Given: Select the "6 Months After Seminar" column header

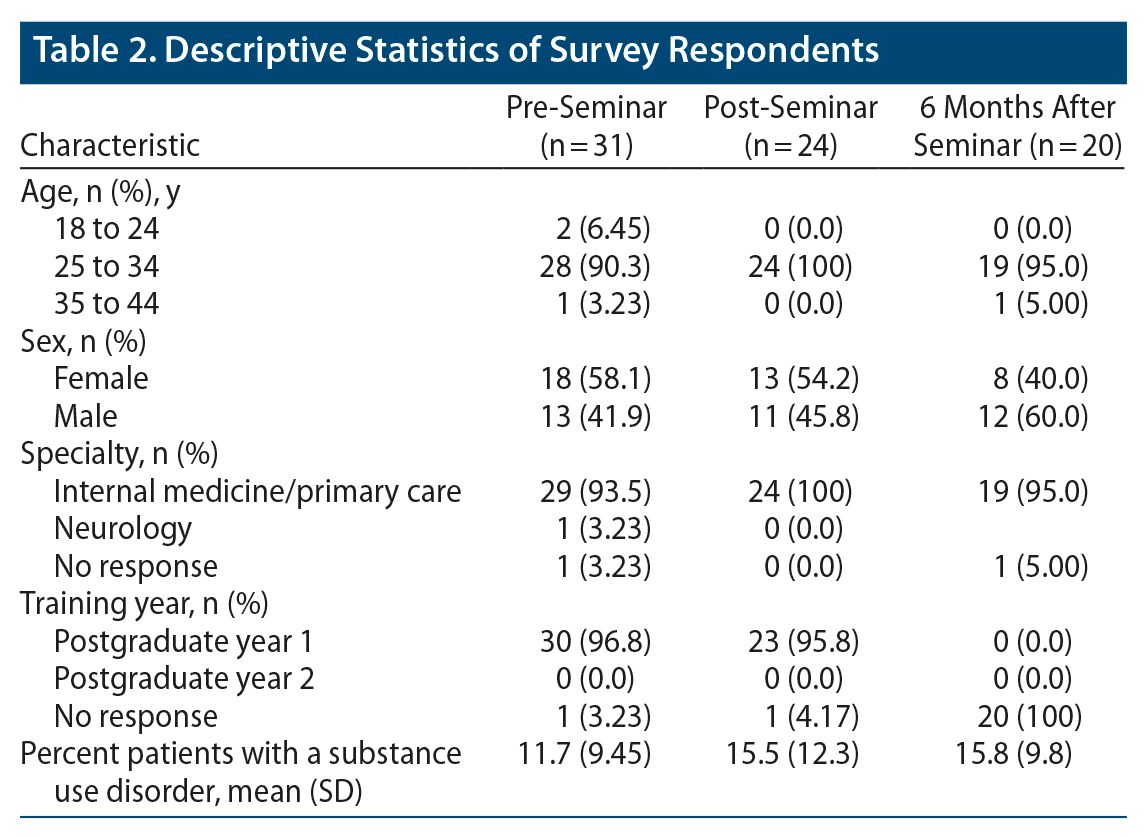Looking at the screenshot, I should 1016,125.
